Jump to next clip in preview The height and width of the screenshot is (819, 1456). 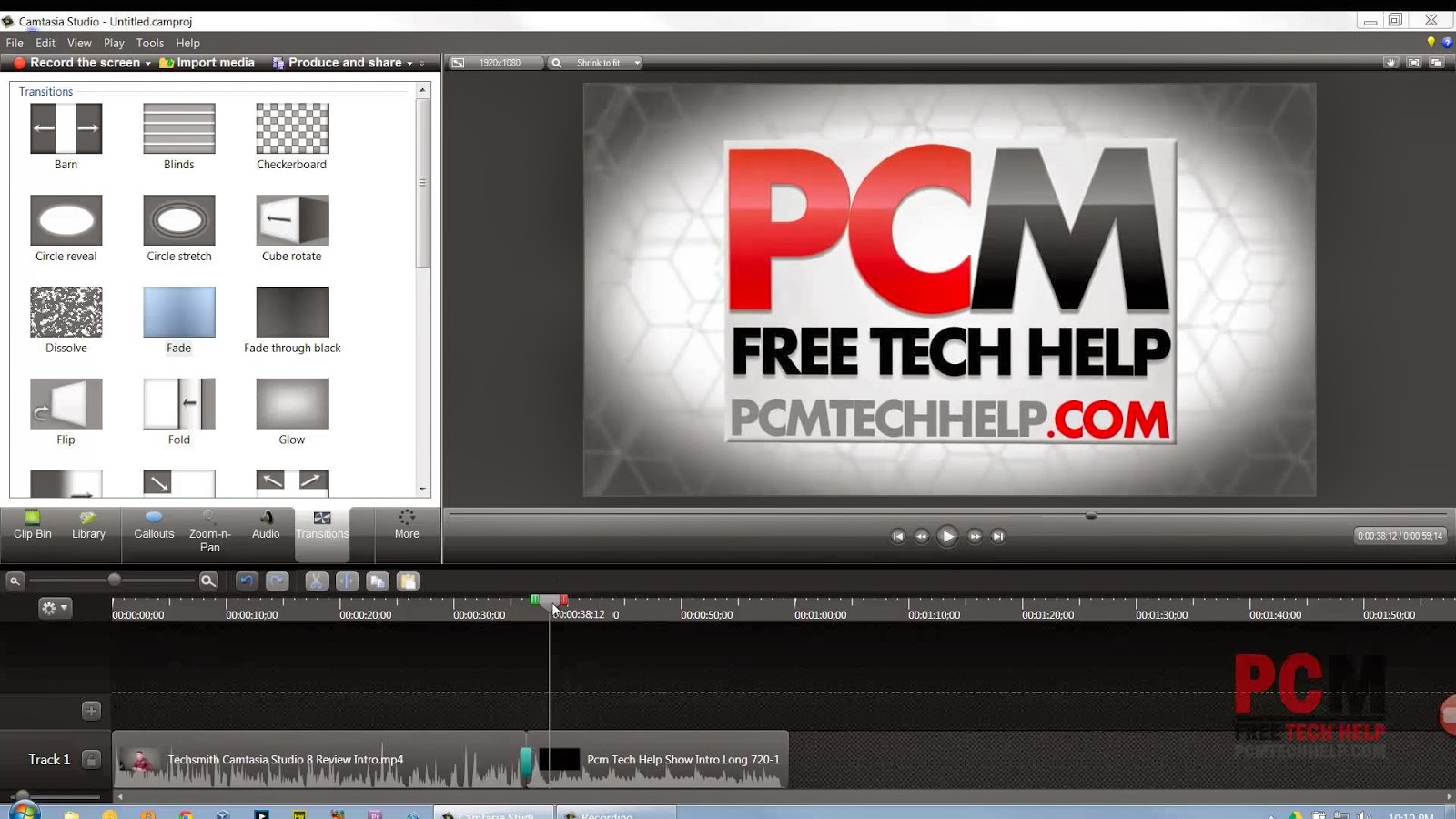[998, 536]
